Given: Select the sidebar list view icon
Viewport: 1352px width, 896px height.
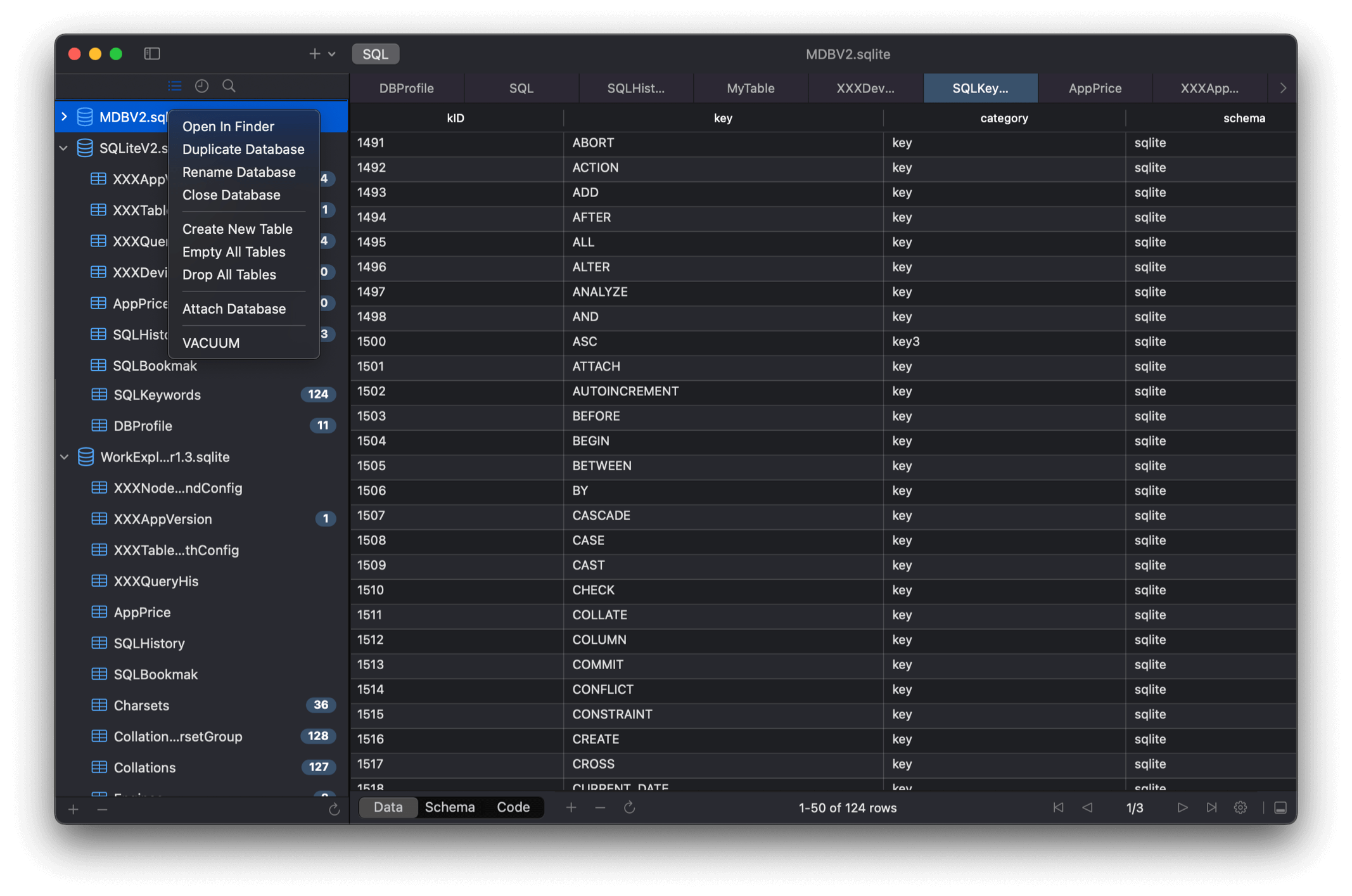Looking at the screenshot, I should point(175,86).
